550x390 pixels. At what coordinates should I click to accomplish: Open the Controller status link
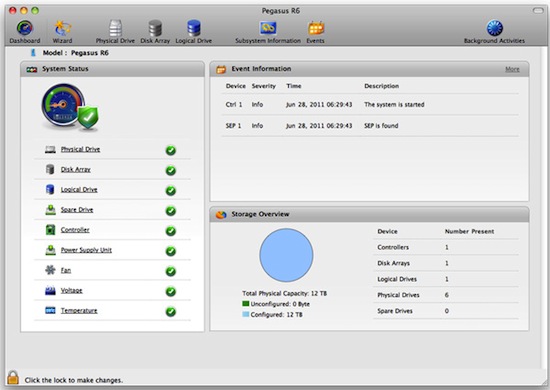[x=75, y=230]
